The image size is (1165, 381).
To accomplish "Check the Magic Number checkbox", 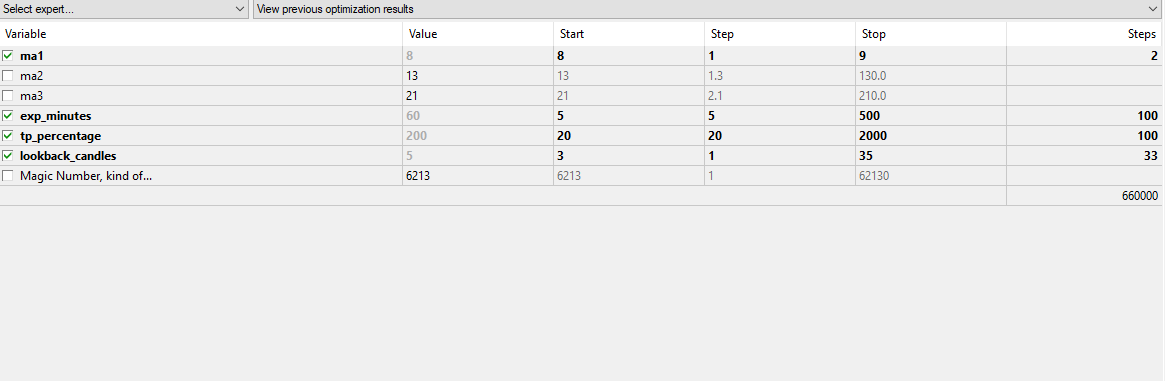I will click(7, 176).
